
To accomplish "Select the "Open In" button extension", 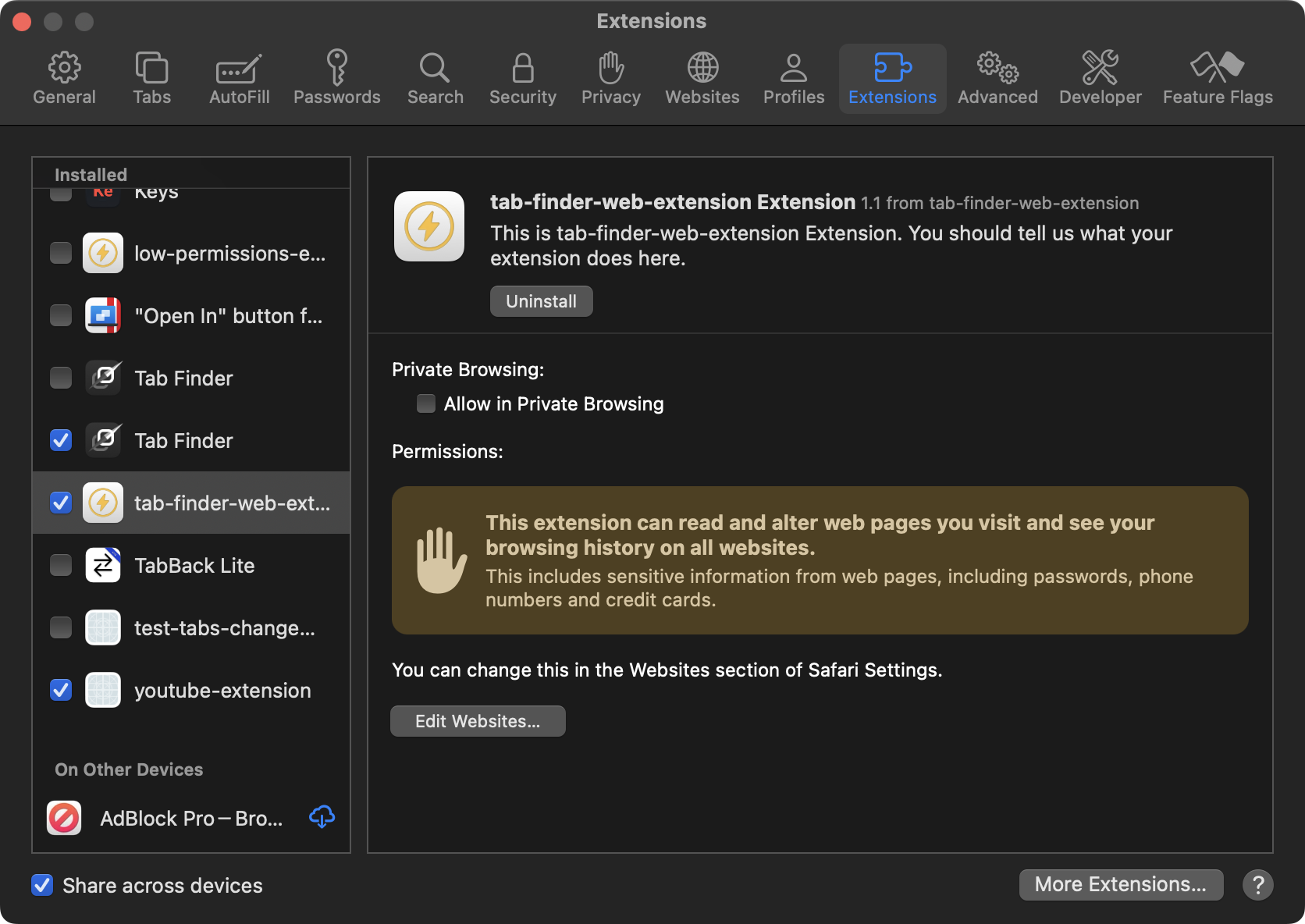I will coord(228,315).
